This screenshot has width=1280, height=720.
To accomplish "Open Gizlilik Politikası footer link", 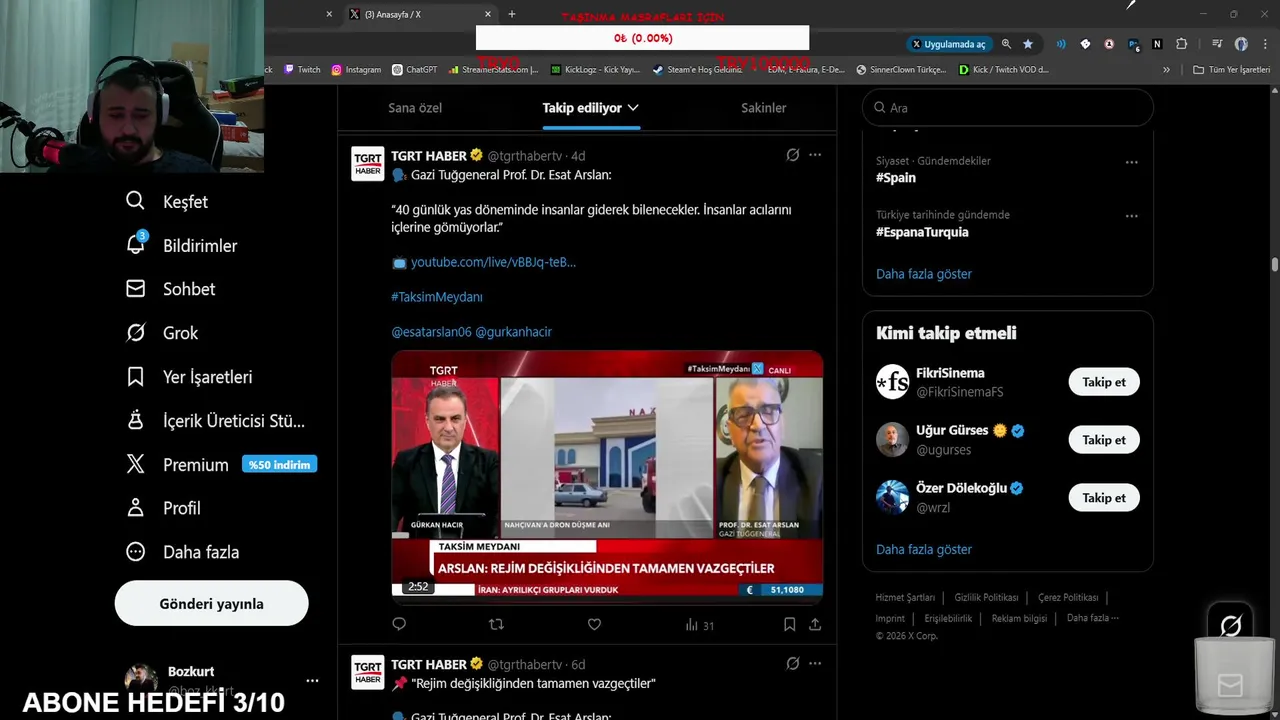I will click(x=986, y=598).
